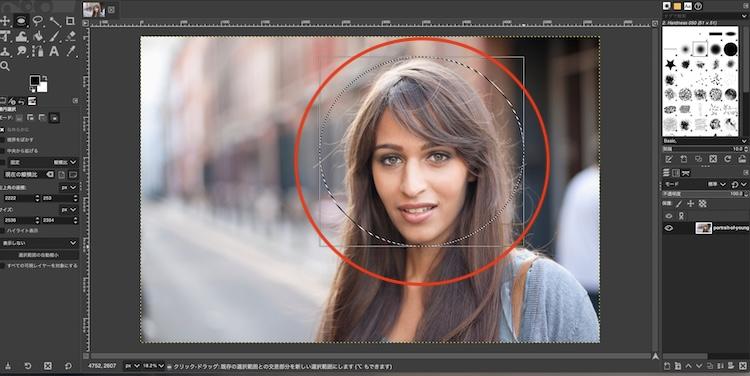This screenshot has height=376, width=750.
Task: Switch to the Brushes tab
Action: [667, 6]
